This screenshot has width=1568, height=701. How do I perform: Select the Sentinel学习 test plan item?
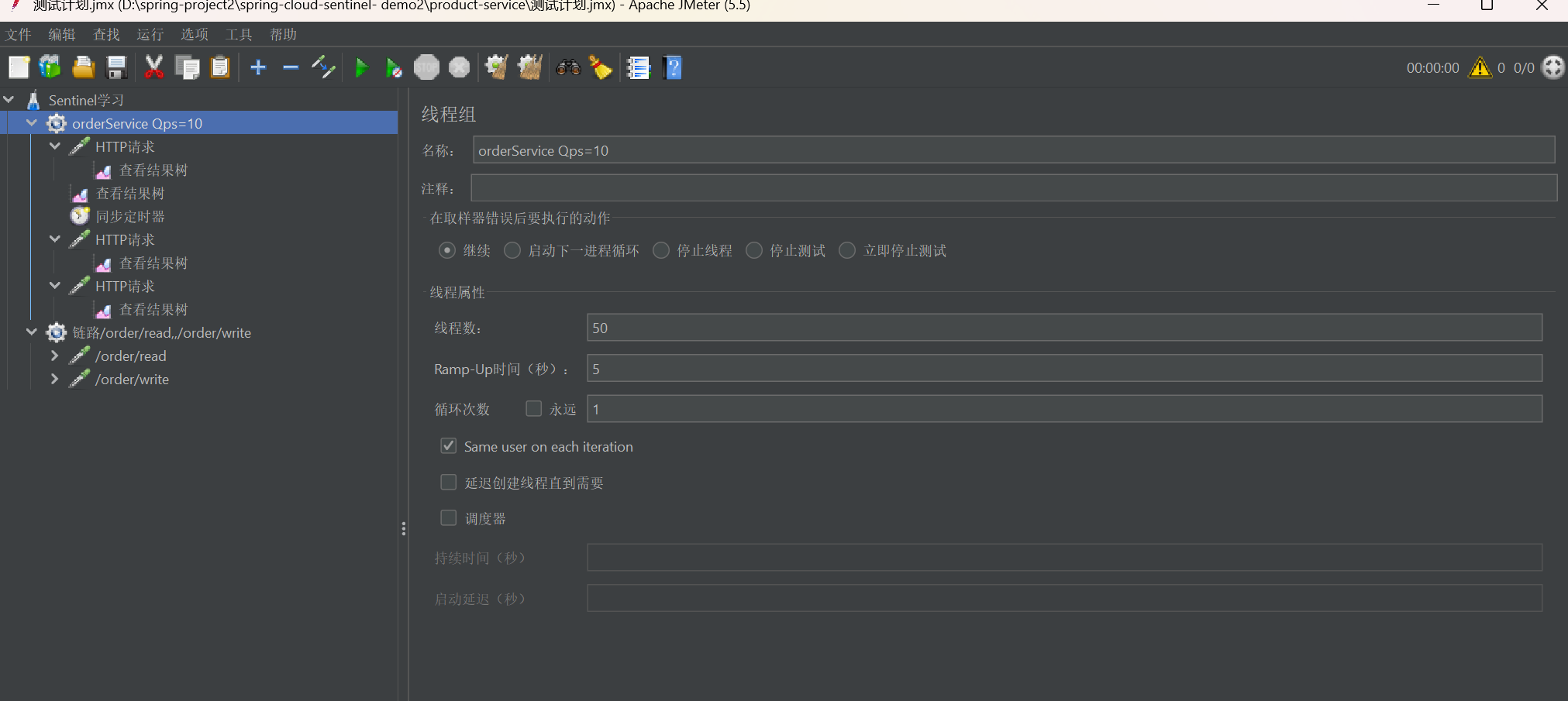(x=86, y=100)
